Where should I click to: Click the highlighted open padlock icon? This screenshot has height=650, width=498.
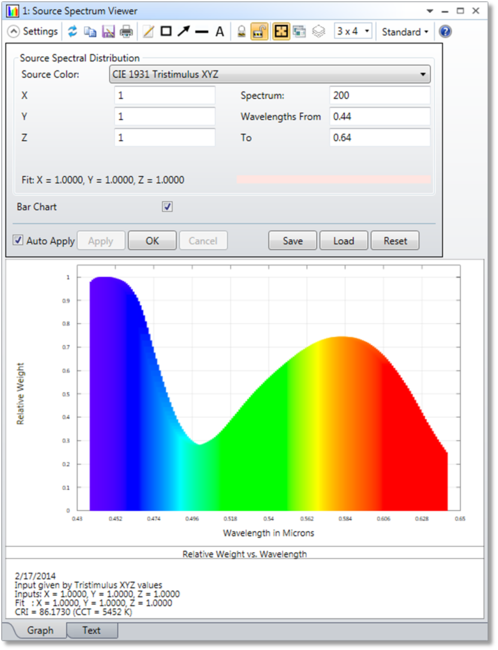[260, 32]
